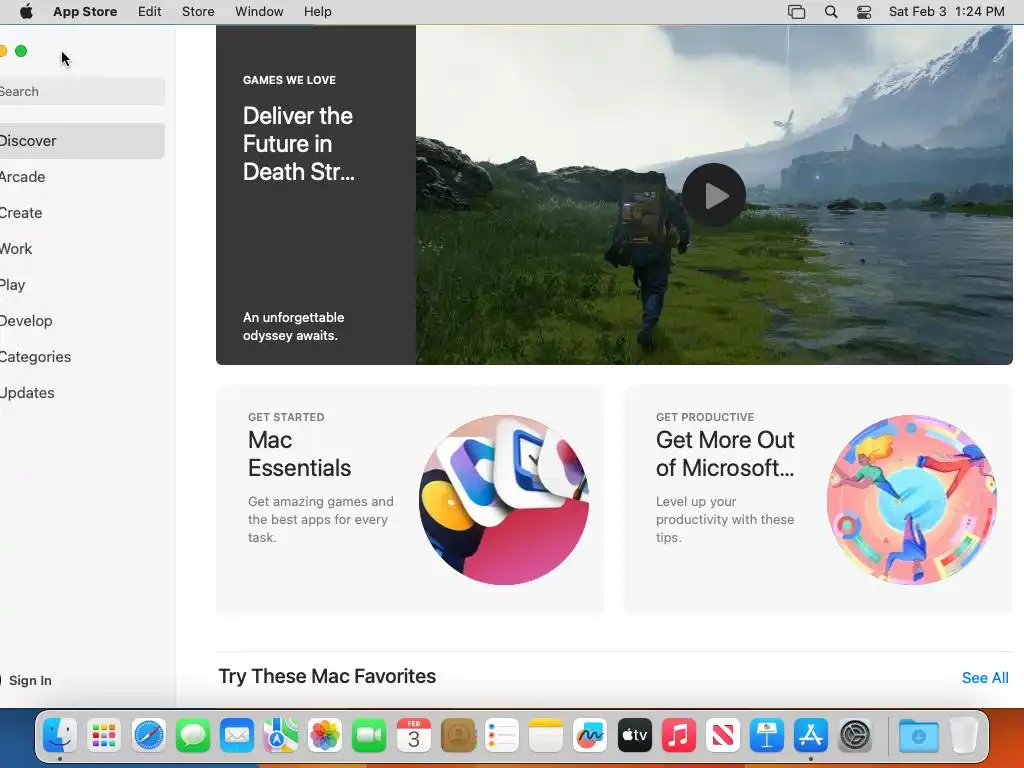Launch Apple TV from Dock
This screenshot has width=1024, height=768.
pos(634,736)
